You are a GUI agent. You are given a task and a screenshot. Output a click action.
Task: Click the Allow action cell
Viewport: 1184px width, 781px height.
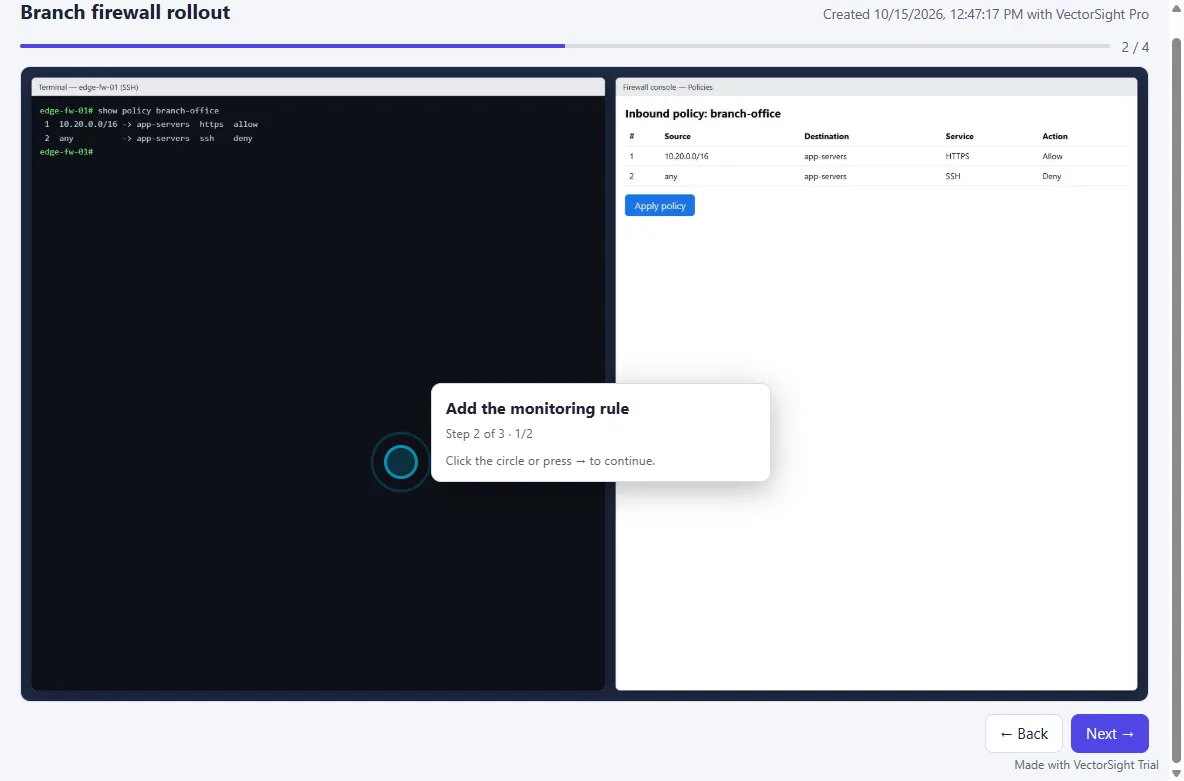pyautogui.click(x=1052, y=156)
